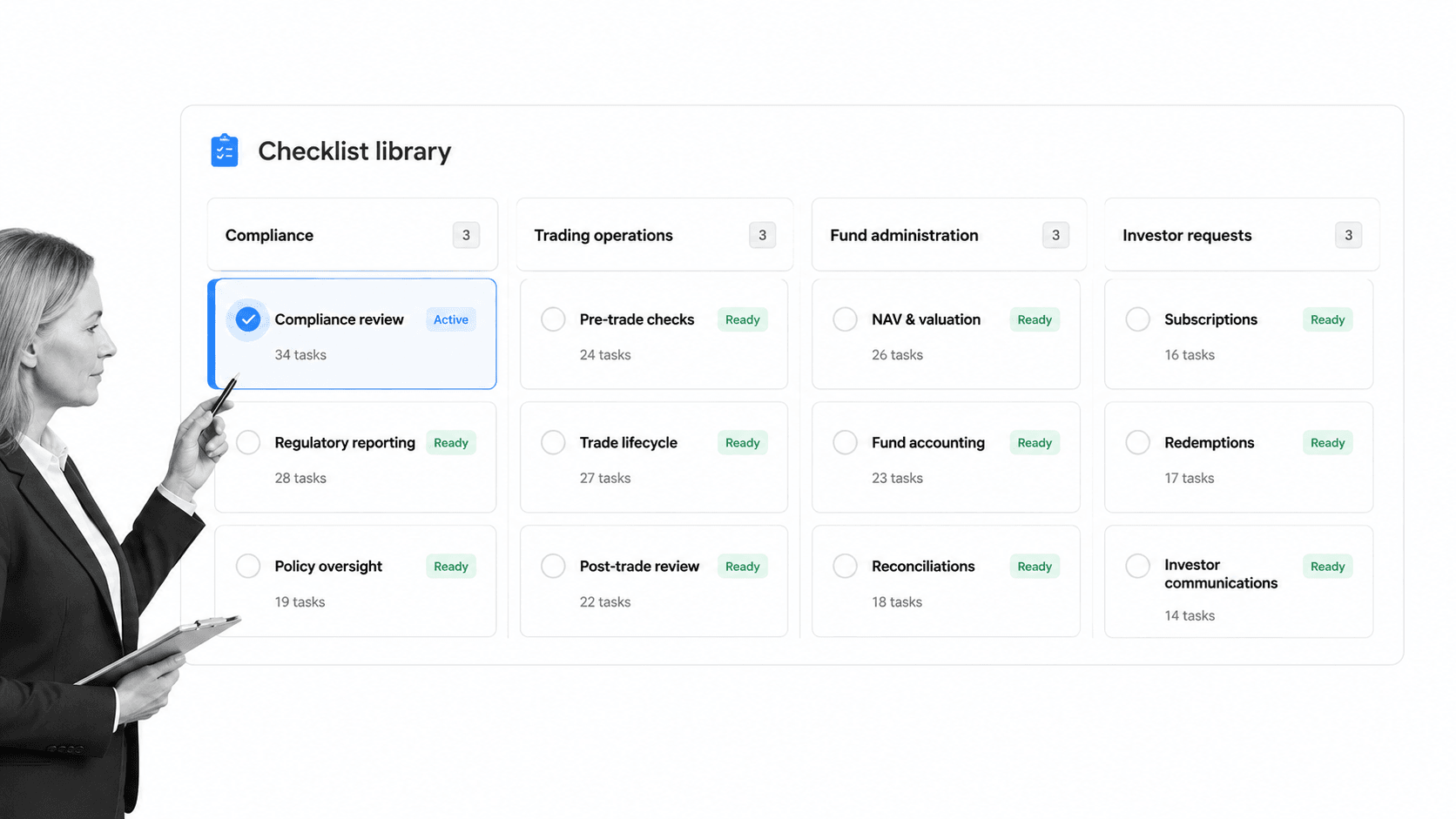
Task: Click the '18 tasks' count text
Action: coord(897,601)
